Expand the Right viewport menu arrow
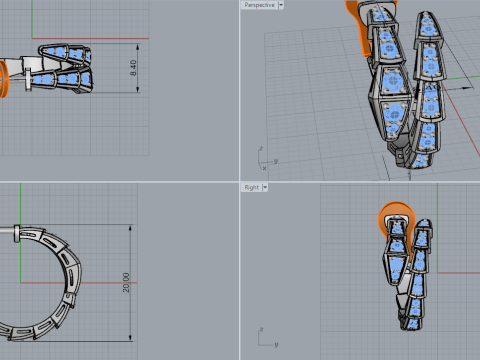This screenshot has height=360, width=480. tap(265, 187)
